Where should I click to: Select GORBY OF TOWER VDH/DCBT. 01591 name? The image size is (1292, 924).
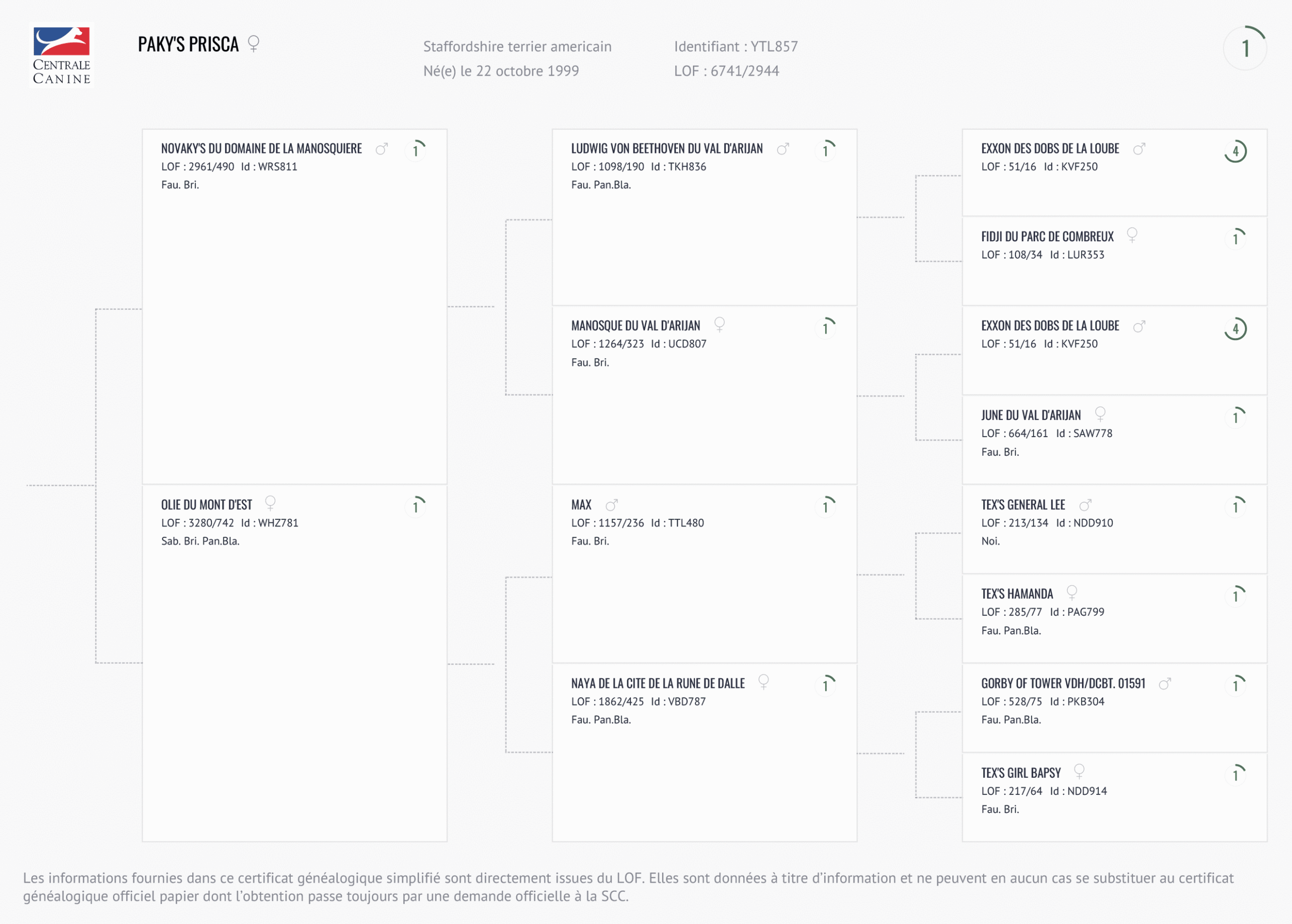[x=1063, y=684]
